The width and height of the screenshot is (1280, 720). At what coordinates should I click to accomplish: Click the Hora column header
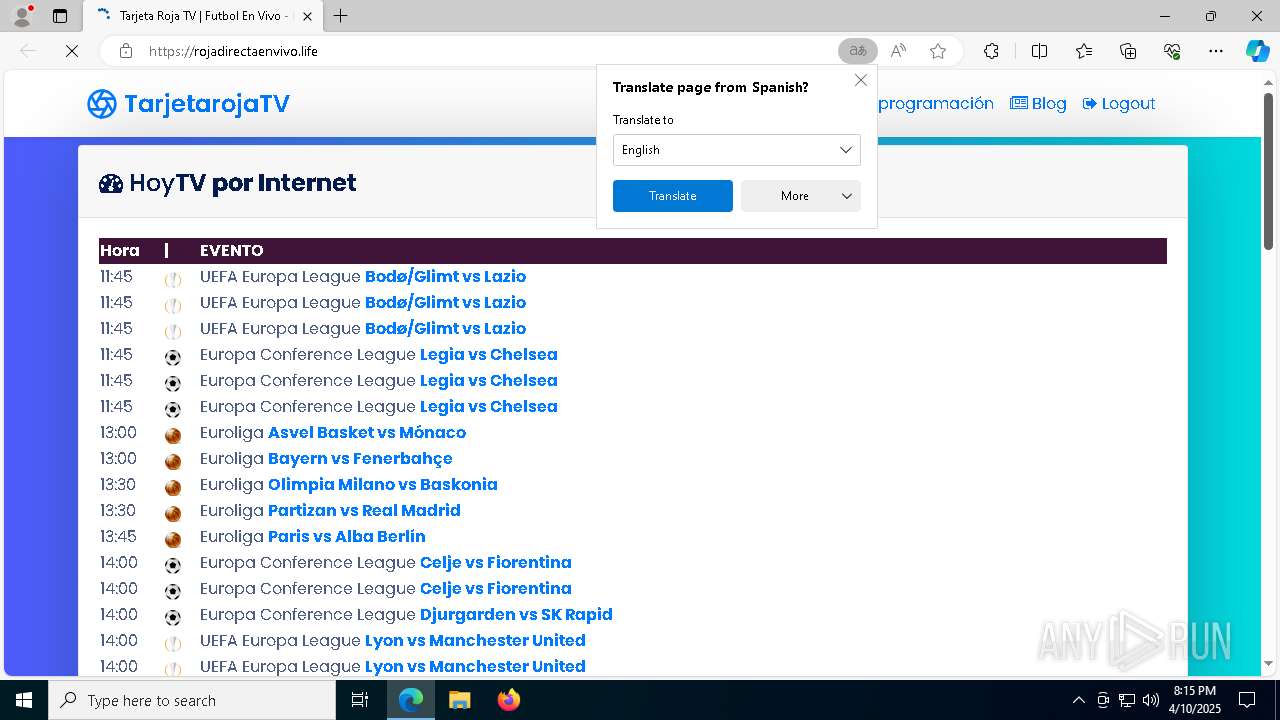120,250
